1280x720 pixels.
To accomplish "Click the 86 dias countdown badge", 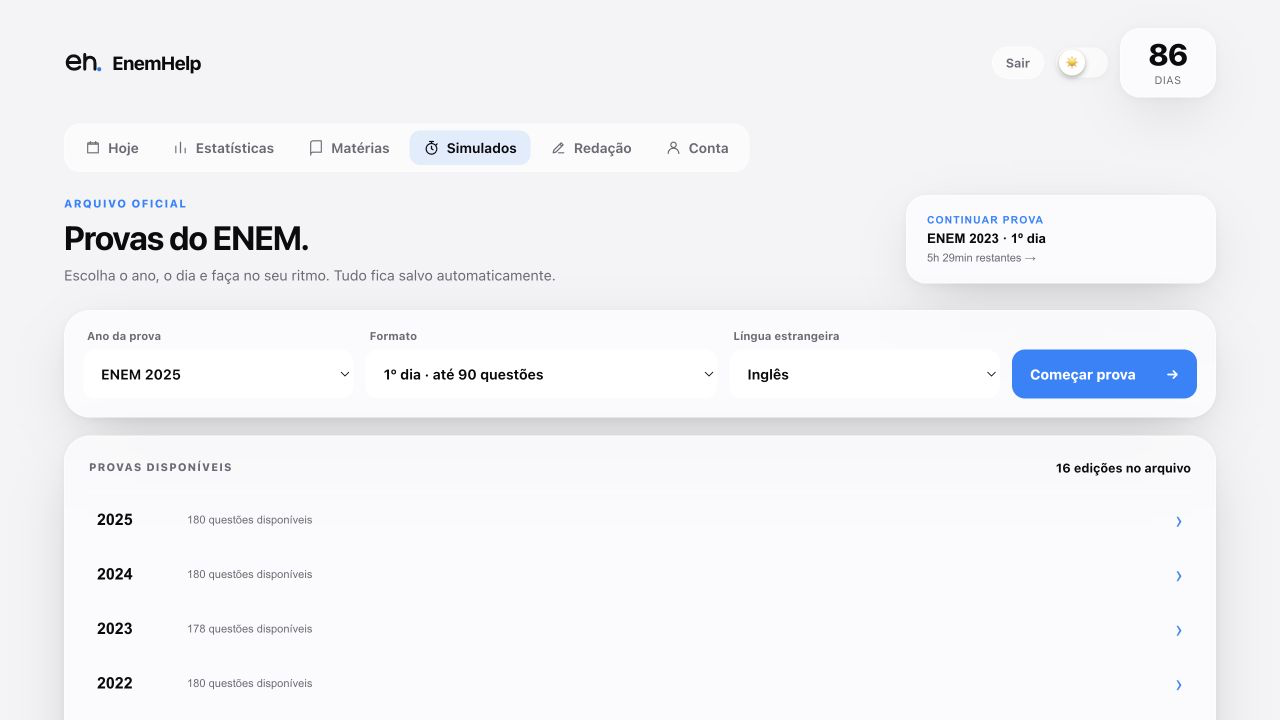I will tap(1168, 63).
